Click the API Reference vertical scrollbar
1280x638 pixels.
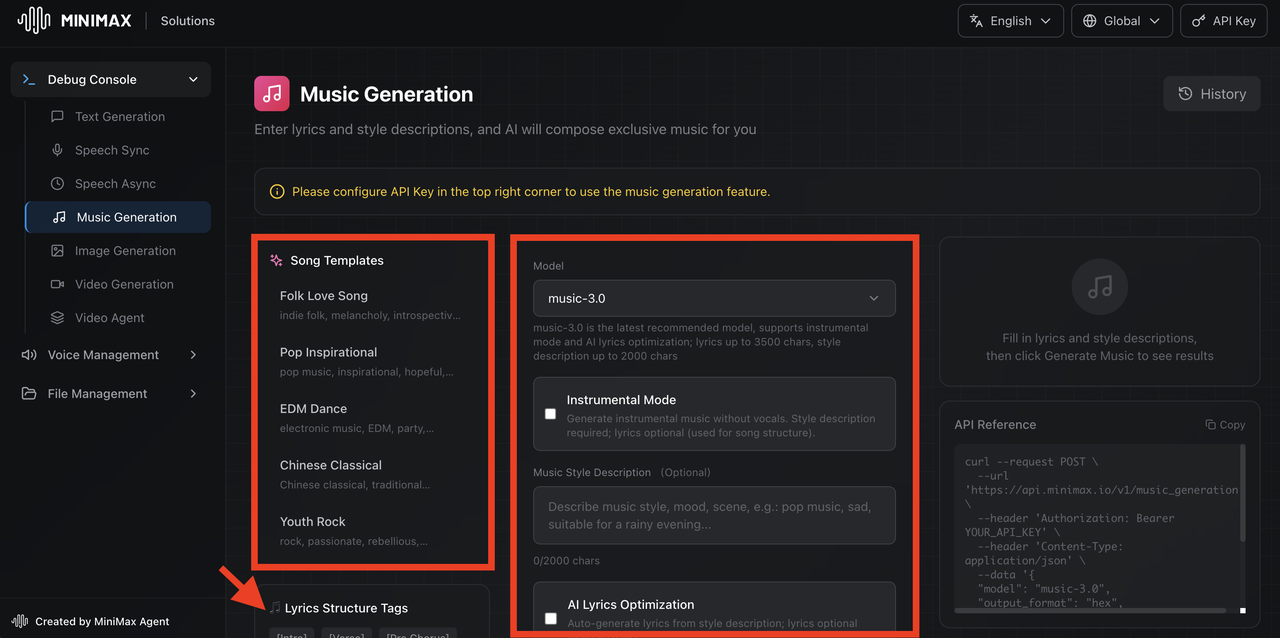(1243, 494)
